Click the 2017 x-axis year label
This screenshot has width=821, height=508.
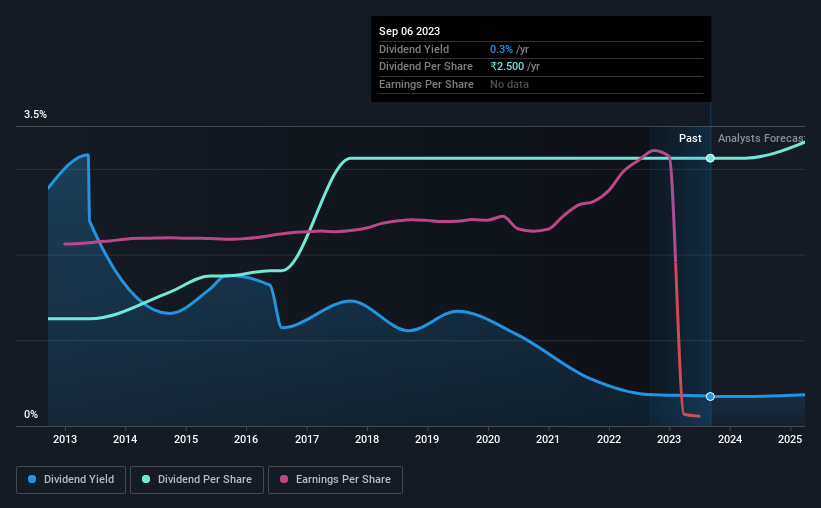tap(307, 439)
